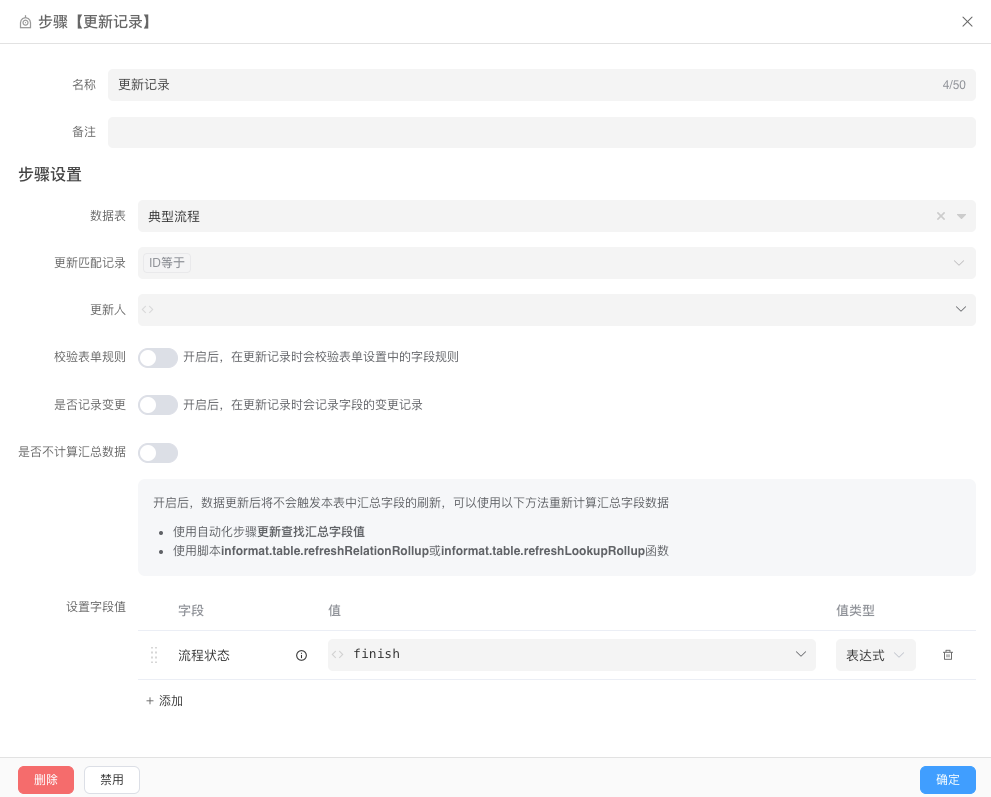
Task: Click the 添加 plus icon to add field
Action: tap(150, 701)
